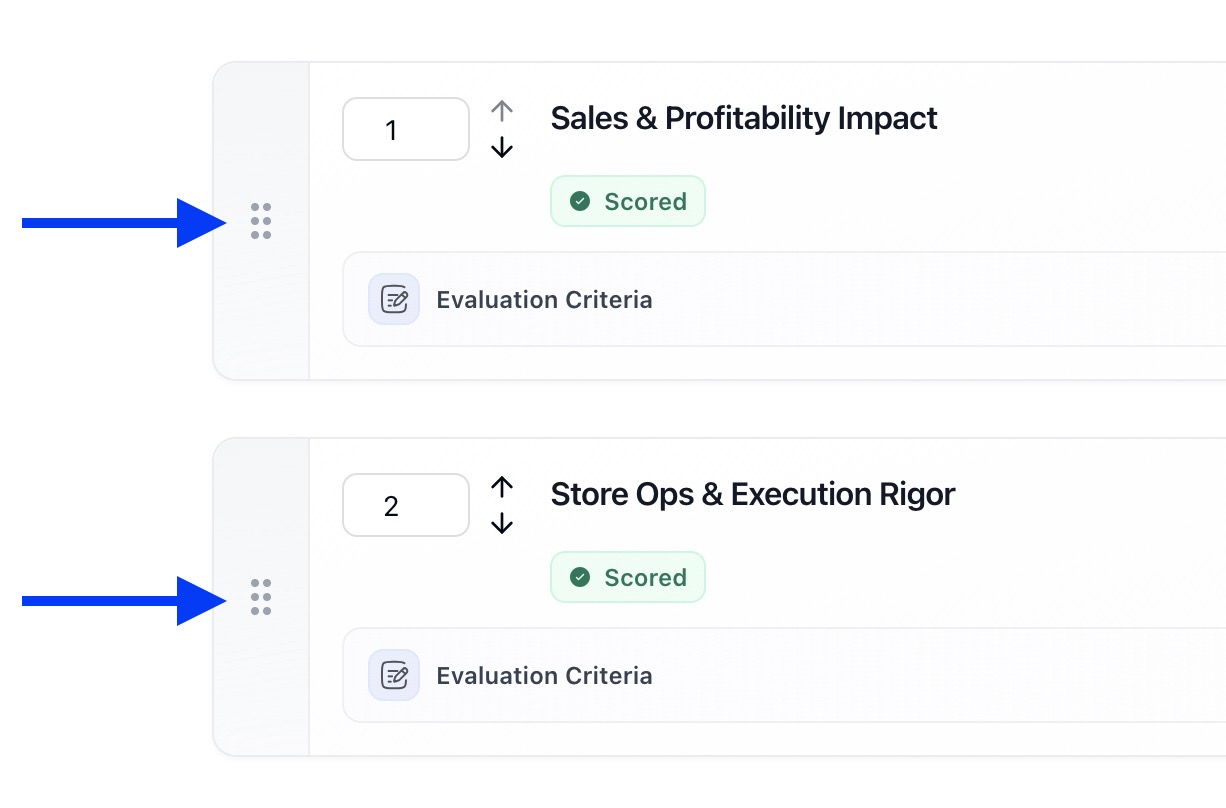The width and height of the screenshot is (1226, 808).
Task: Move Store Ops & Execution Rigor down with arrow
Action: coord(502,523)
